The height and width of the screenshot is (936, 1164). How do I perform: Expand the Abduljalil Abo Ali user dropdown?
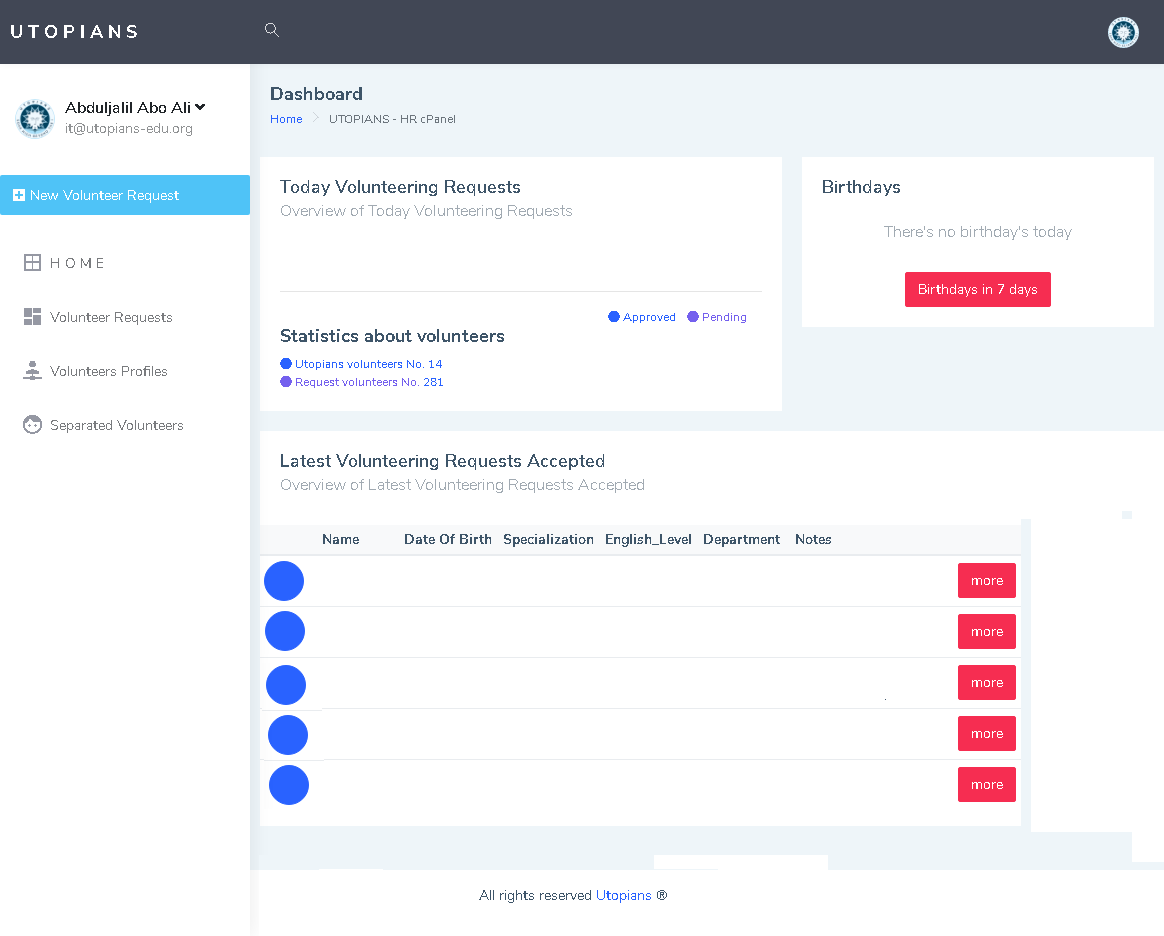pyautogui.click(x=200, y=107)
